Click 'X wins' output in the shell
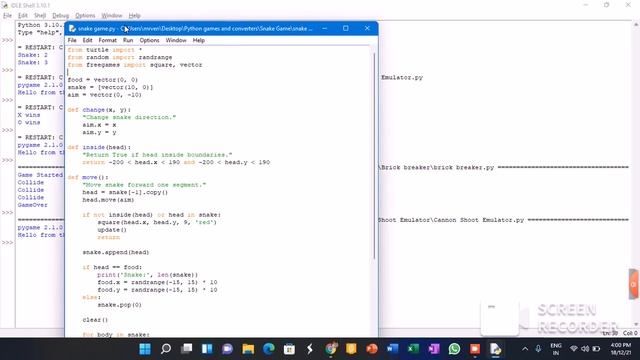640x360 pixels. (29, 115)
